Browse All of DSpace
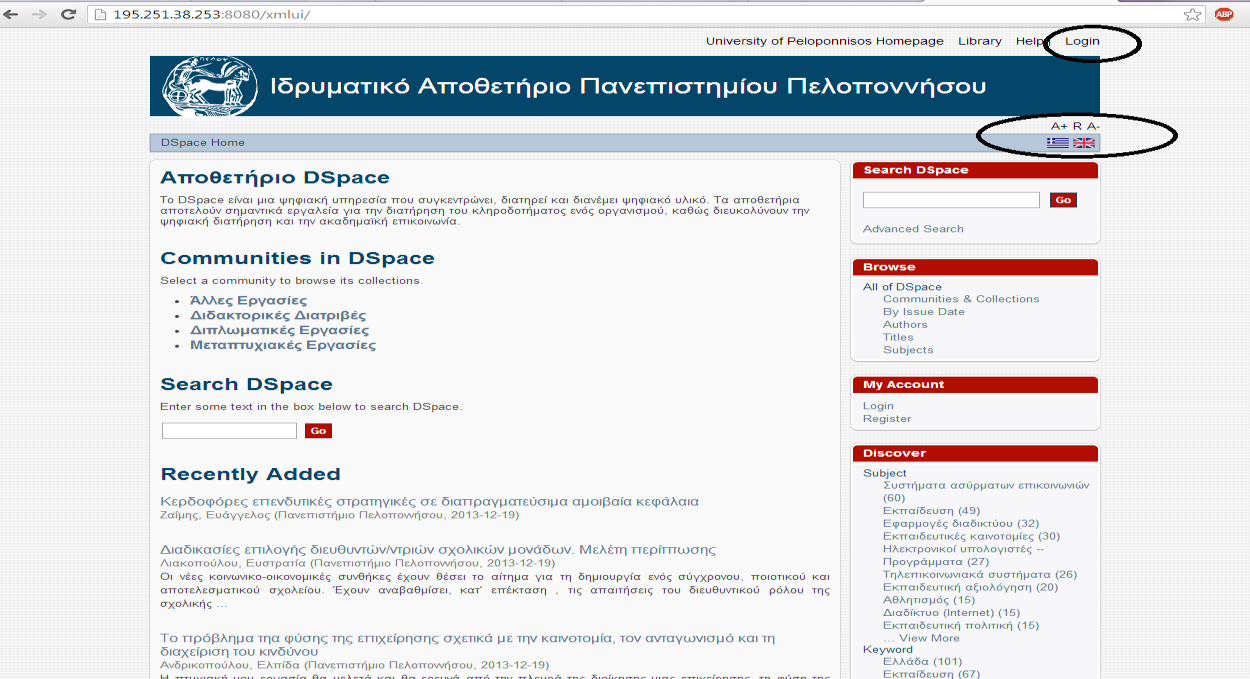Screen dimensions: 1250x679 click(902, 287)
